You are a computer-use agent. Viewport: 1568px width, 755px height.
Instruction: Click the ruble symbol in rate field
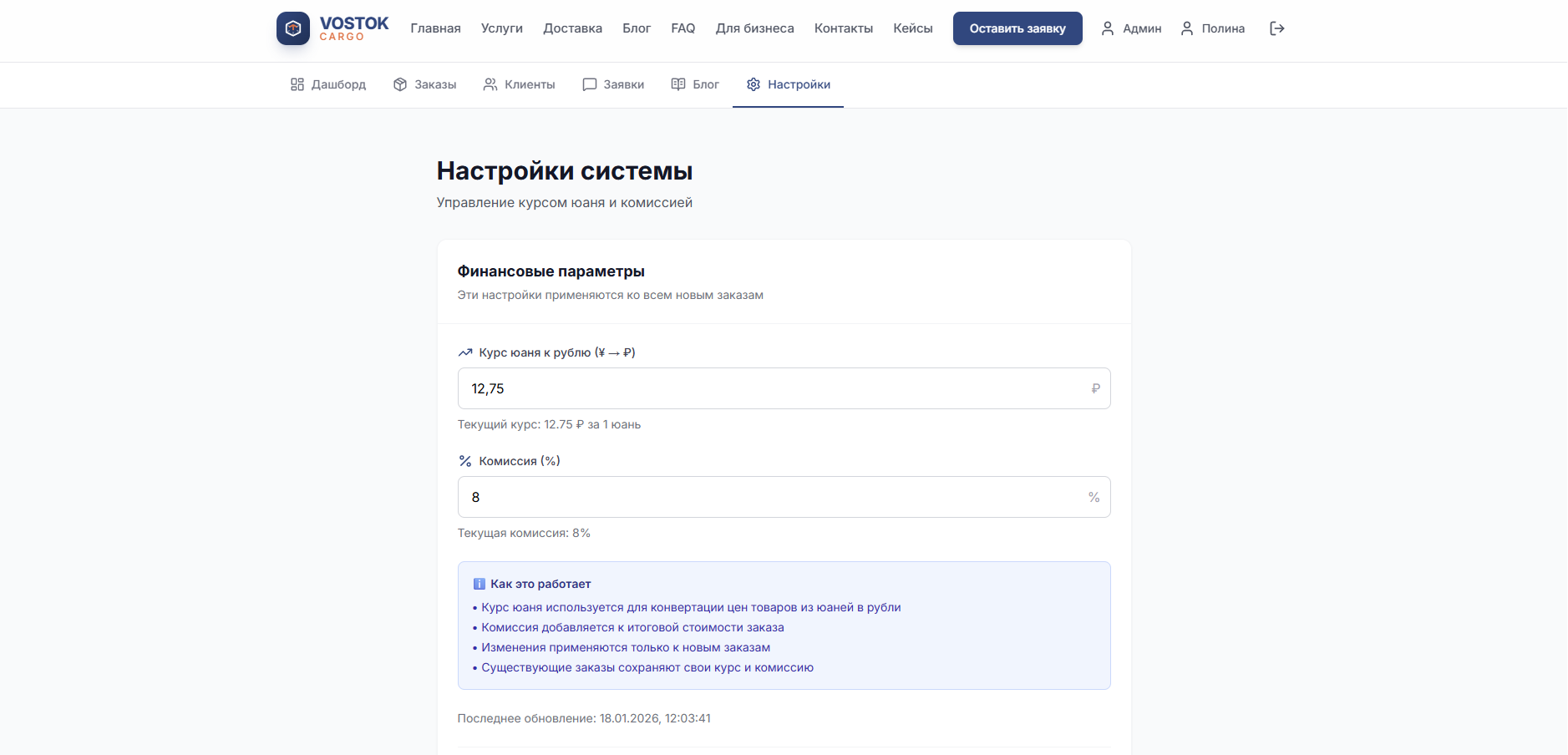[x=1095, y=388]
